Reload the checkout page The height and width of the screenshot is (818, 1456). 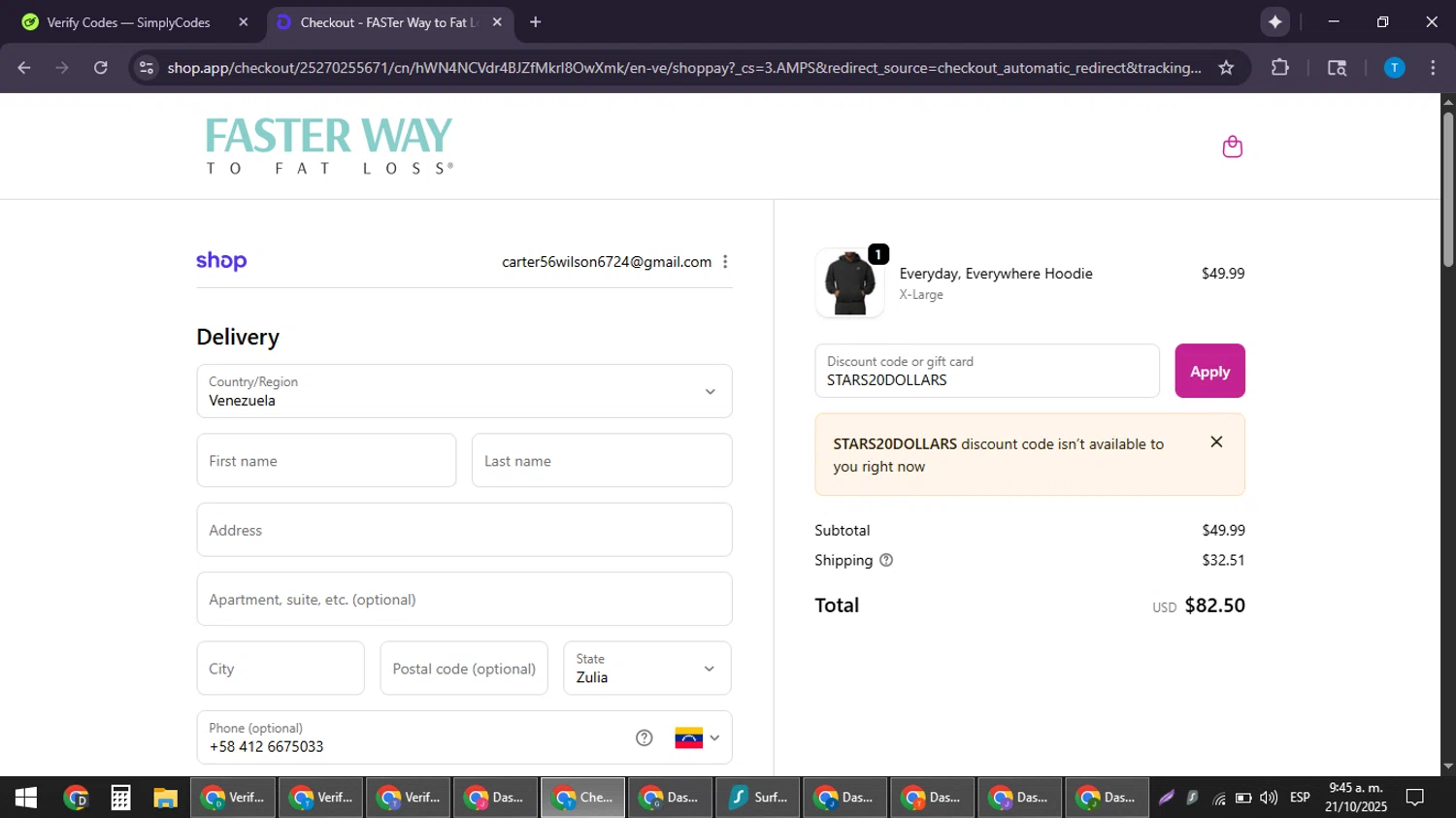tap(101, 68)
